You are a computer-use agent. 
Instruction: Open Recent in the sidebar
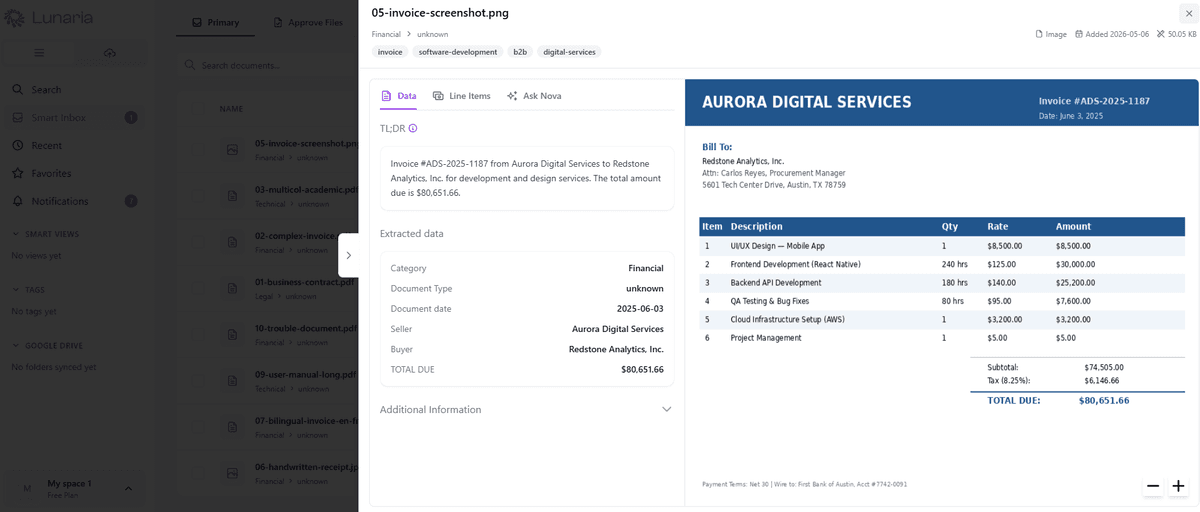pos(74,146)
